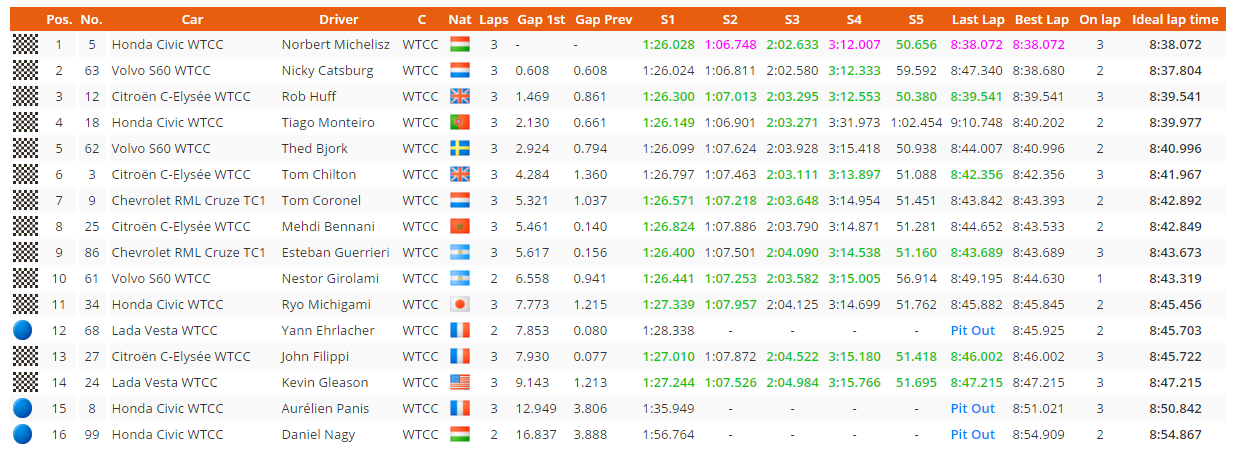The image size is (1237, 457).
Task: Click the blue pit status dot for Daniel Nagy
Action: pyautogui.click(x=23, y=434)
